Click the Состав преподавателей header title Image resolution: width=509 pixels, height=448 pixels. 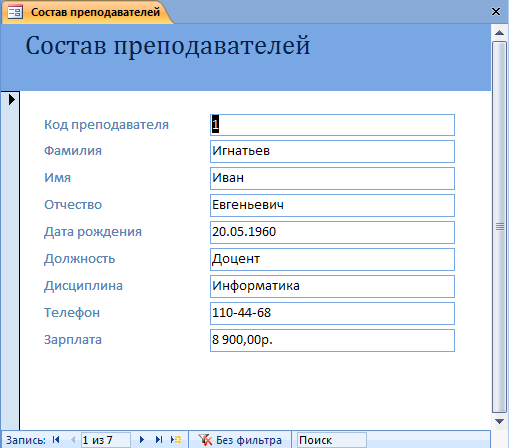pos(168,46)
